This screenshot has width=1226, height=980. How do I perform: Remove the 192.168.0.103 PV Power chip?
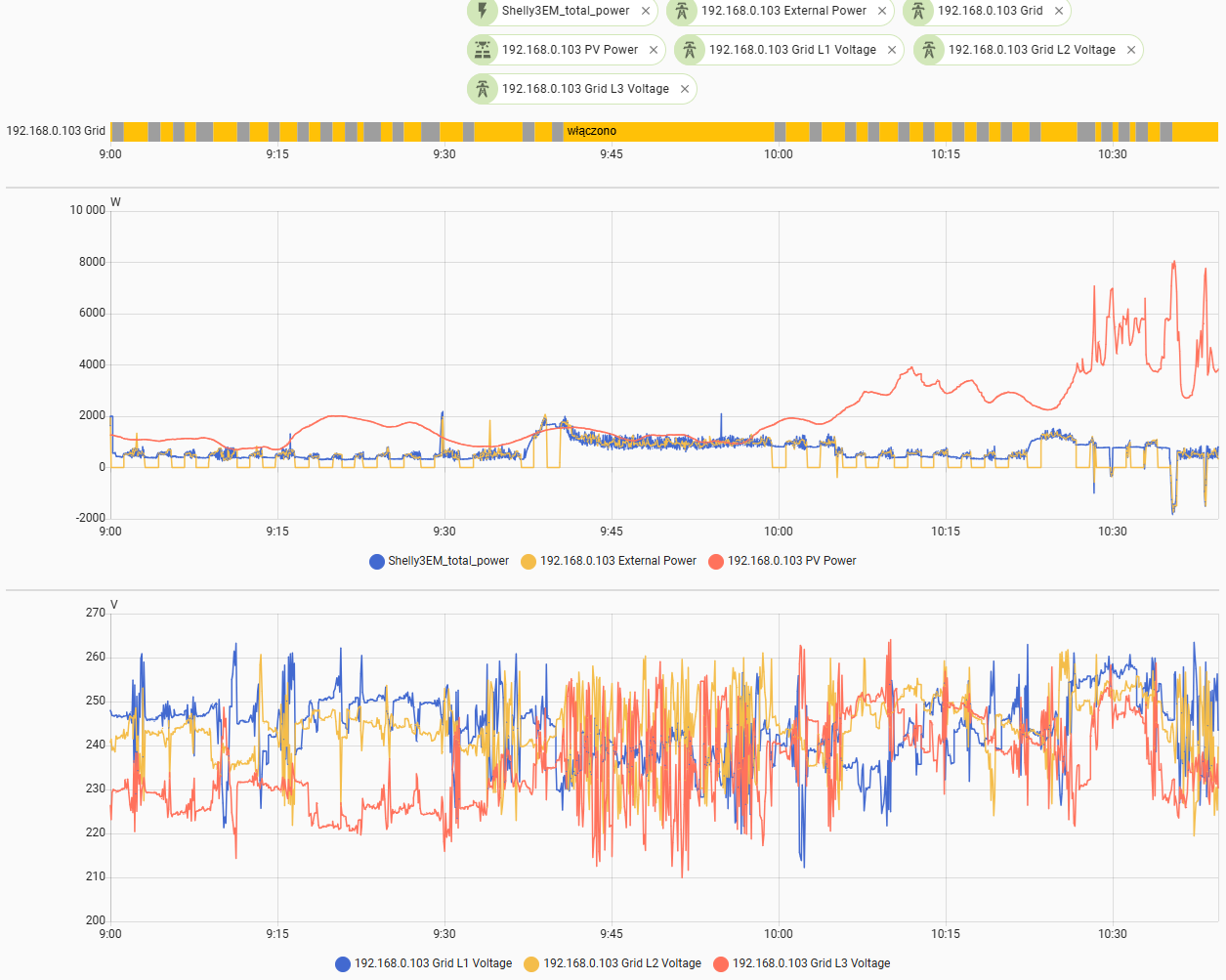(654, 50)
